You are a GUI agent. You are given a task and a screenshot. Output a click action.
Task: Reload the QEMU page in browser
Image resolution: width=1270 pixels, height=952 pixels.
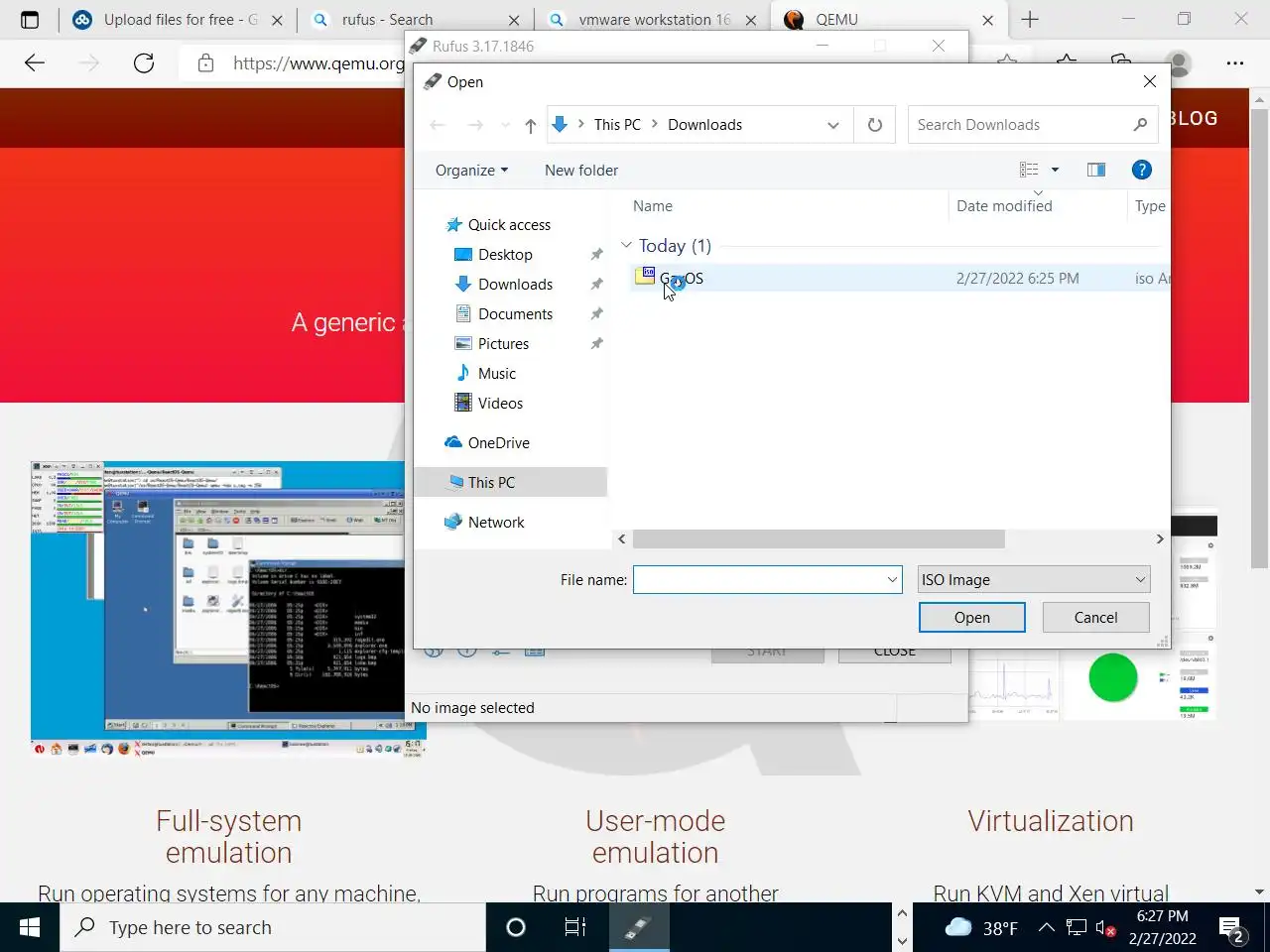144,63
